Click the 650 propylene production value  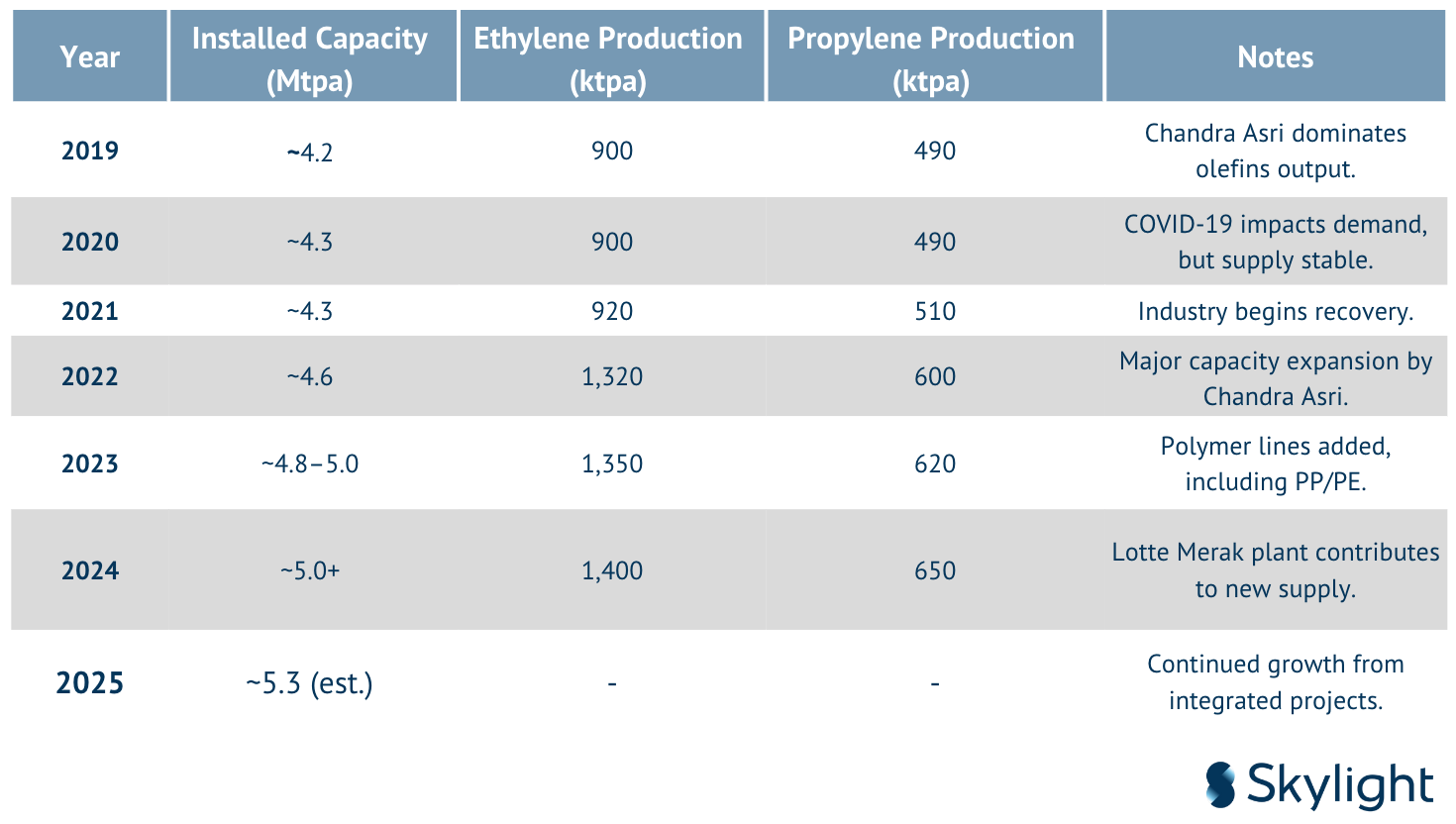coord(935,570)
